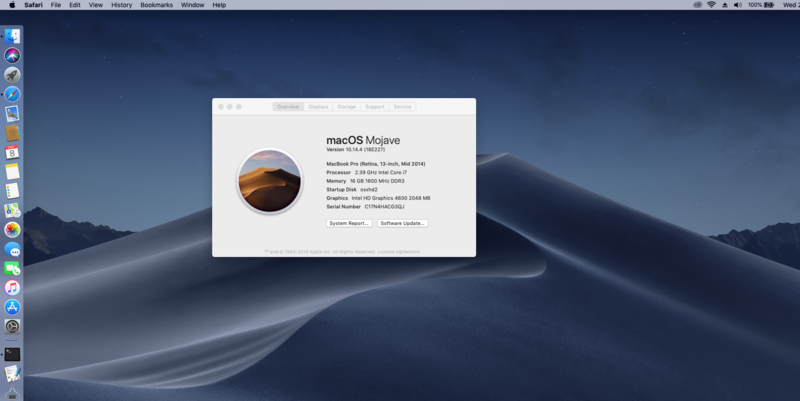Open the Edit menu

[x=75, y=5]
